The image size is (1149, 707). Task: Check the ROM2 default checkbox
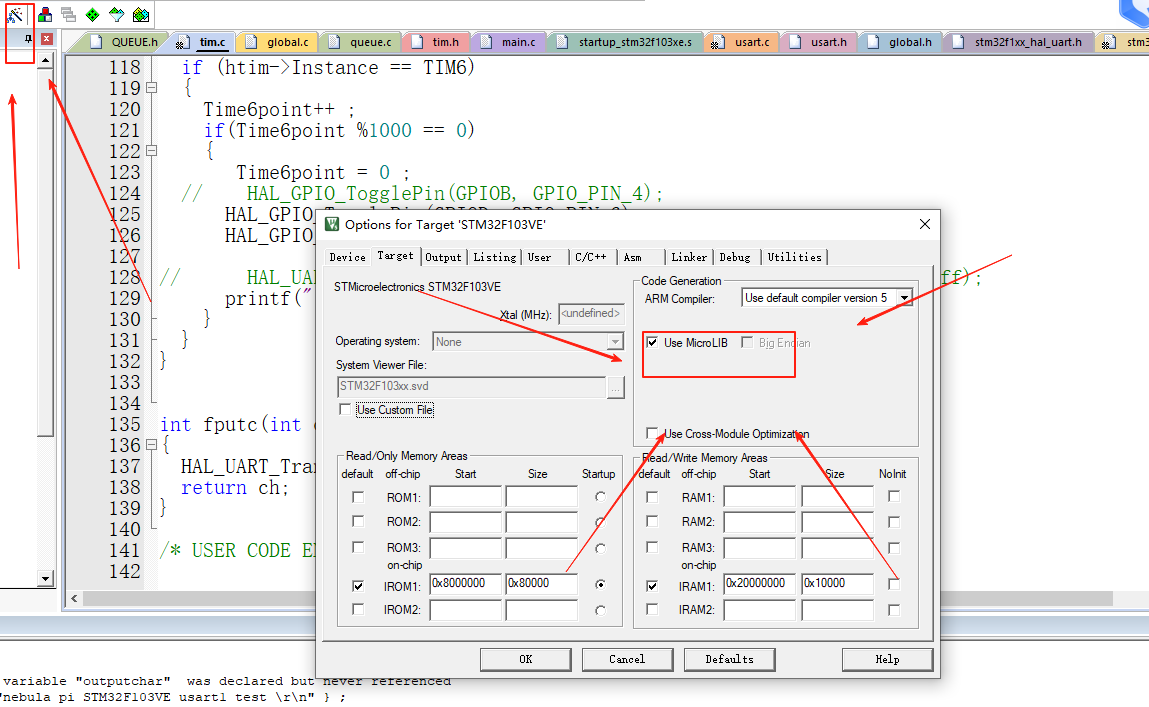pyautogui.click(x=358, y=522)
